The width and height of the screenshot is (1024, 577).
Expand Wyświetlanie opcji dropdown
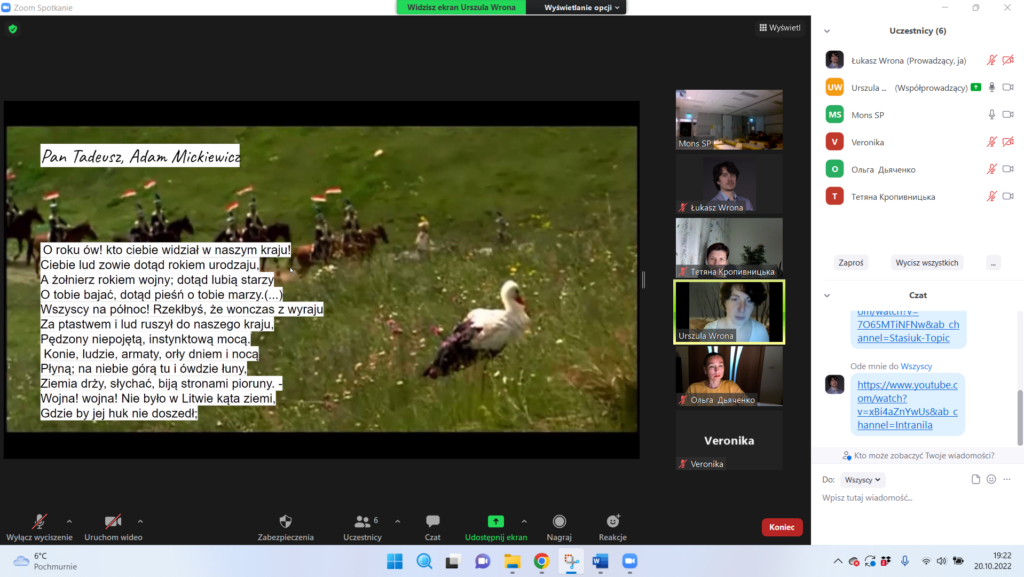(x=584, y=7)
